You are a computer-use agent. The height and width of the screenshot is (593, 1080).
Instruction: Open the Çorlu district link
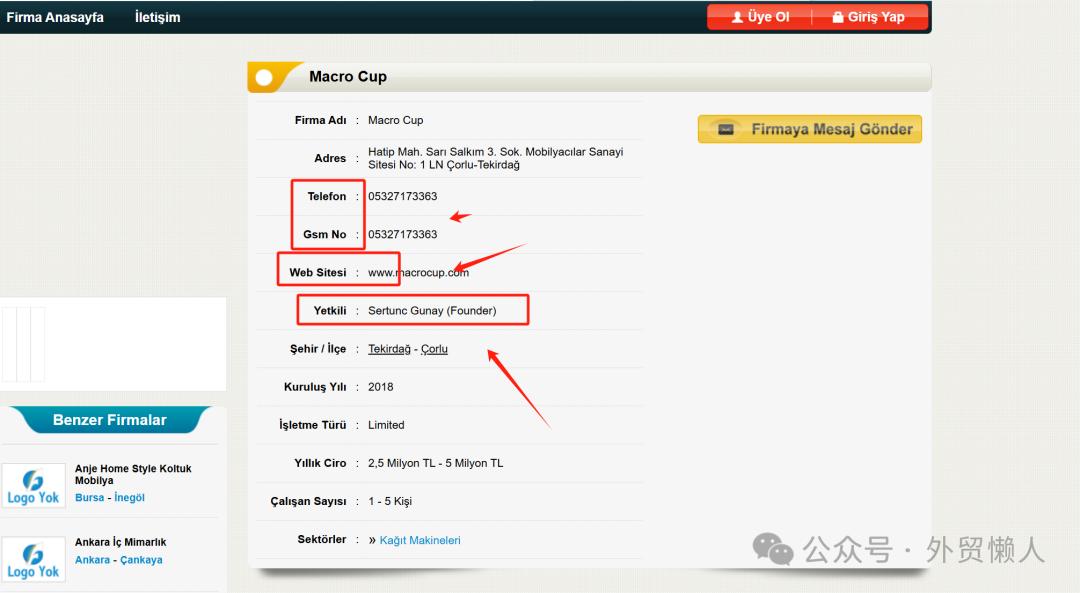click(x=434, y=349)
